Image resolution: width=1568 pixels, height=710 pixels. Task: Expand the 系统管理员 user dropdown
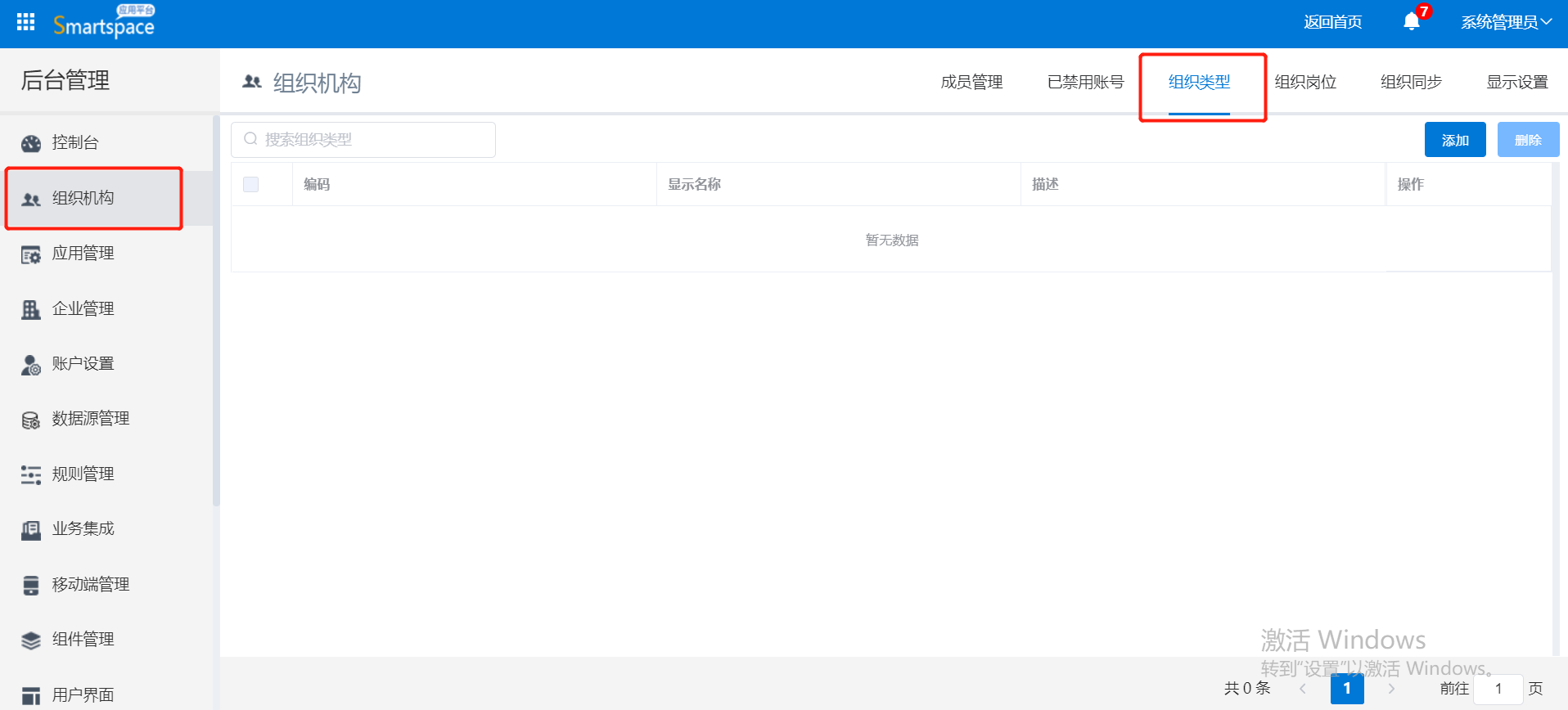(1507, 22)
